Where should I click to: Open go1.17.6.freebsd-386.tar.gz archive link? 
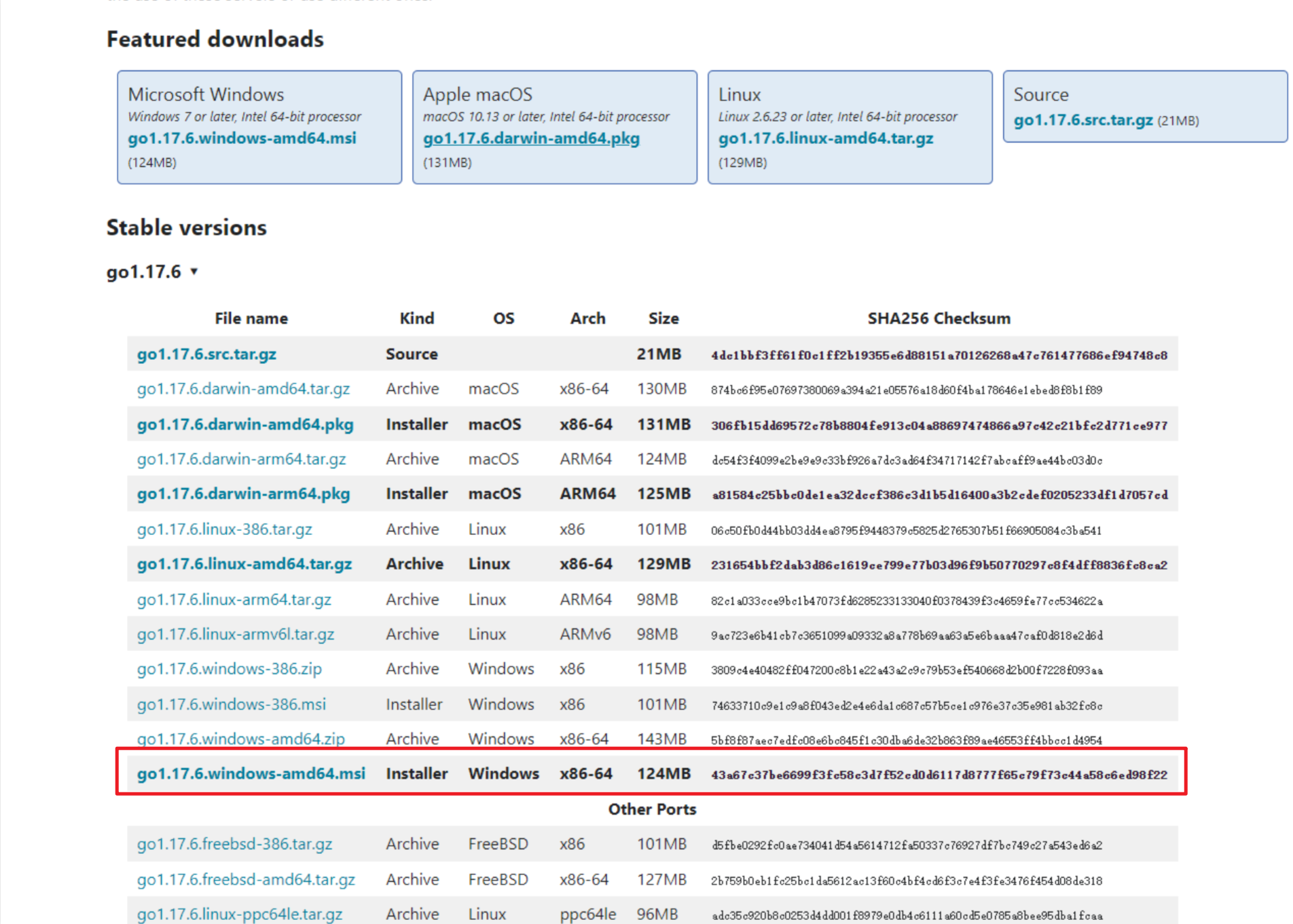point(234,845)
